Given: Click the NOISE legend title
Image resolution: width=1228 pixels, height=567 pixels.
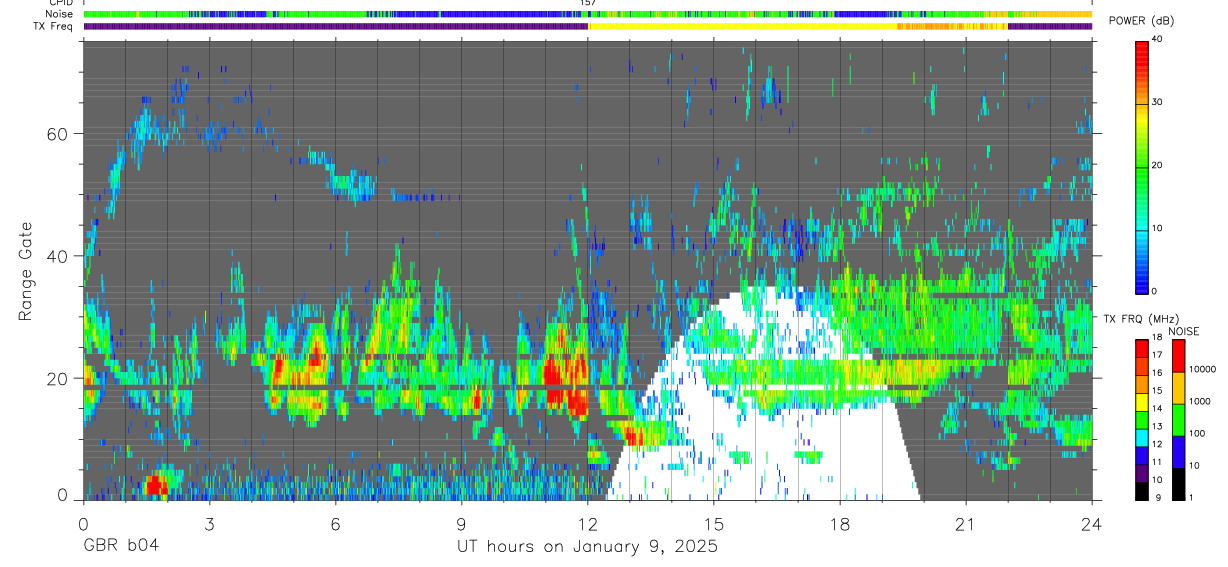Looking at the screenshot, I should click(x=1185, y=331).
